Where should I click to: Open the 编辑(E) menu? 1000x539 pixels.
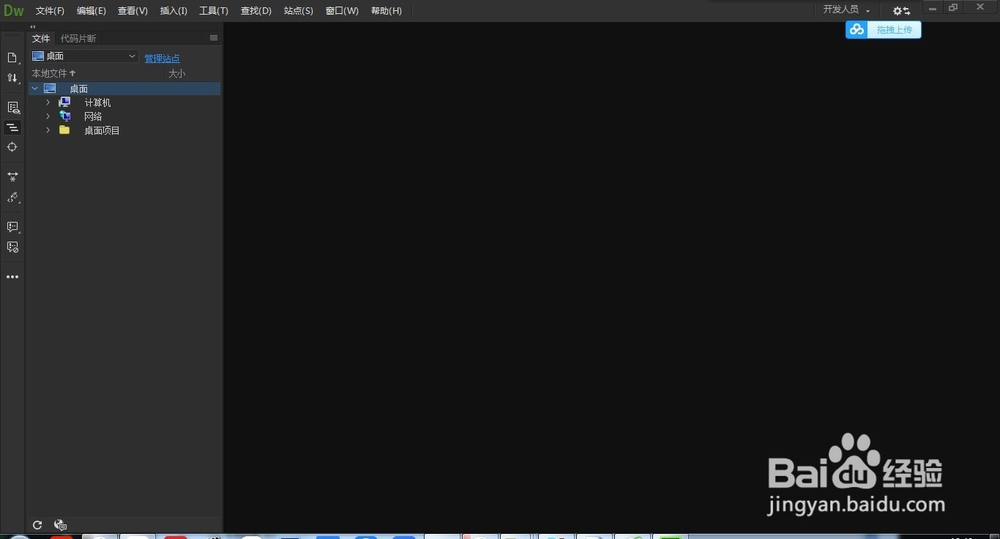[x=91, y=11]
